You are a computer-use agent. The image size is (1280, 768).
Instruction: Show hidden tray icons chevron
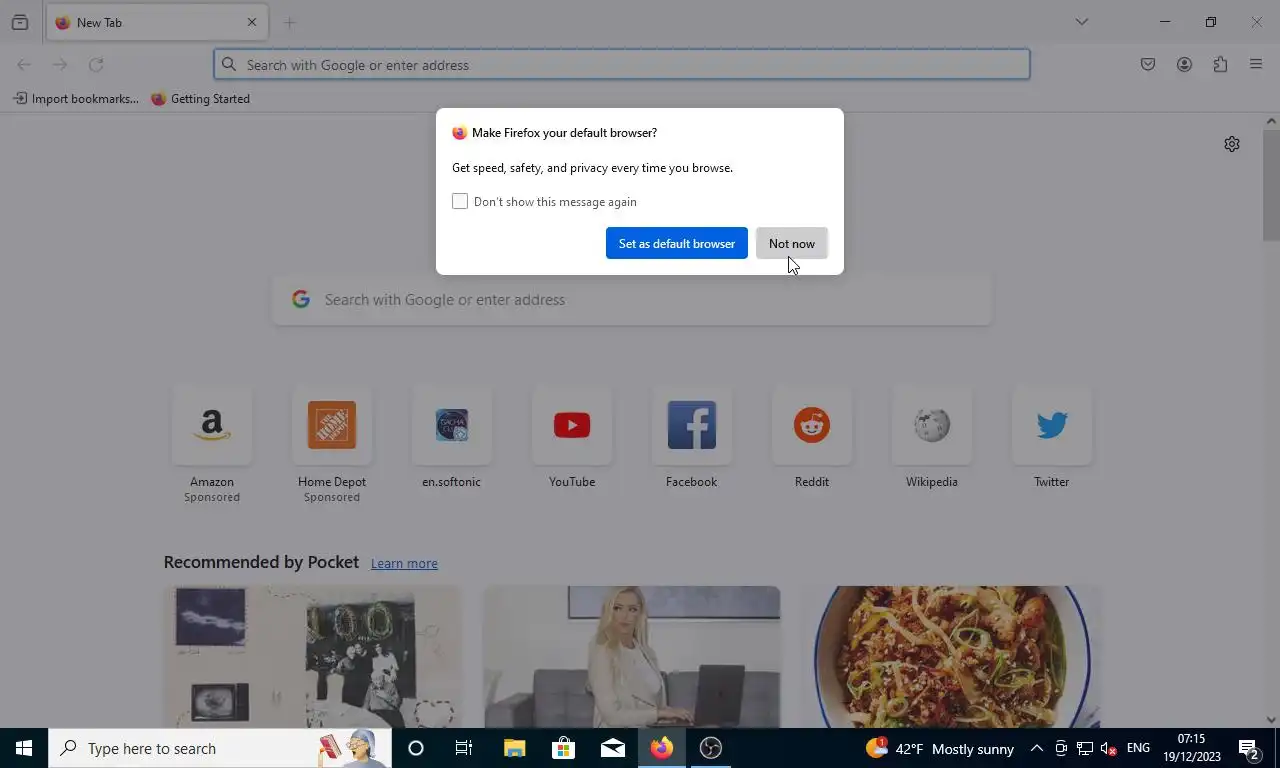[x=1037, y=748]
